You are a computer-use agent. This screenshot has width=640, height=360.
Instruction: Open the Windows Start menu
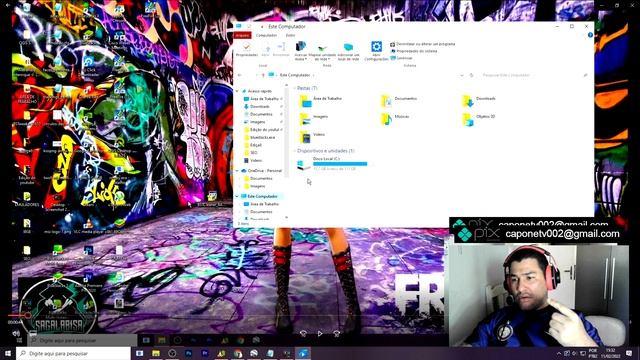[x=8, y=353]
